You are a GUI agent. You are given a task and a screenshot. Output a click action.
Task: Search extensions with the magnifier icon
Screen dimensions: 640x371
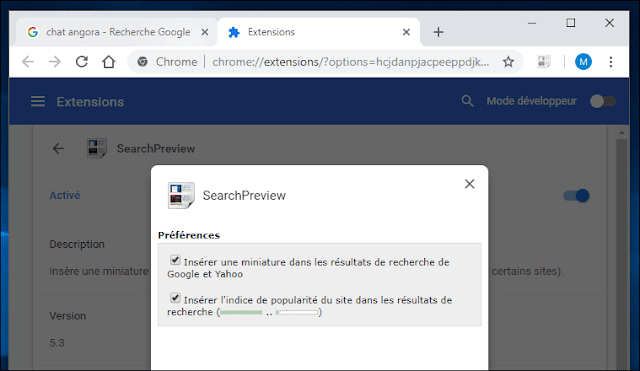(x=467, y=101)
